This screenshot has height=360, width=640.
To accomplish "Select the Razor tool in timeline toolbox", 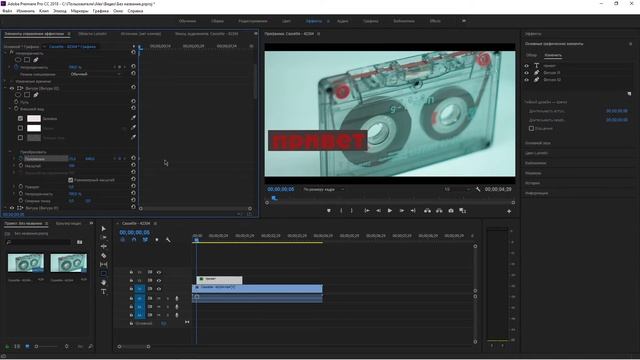I will click(x=104, y=256).
